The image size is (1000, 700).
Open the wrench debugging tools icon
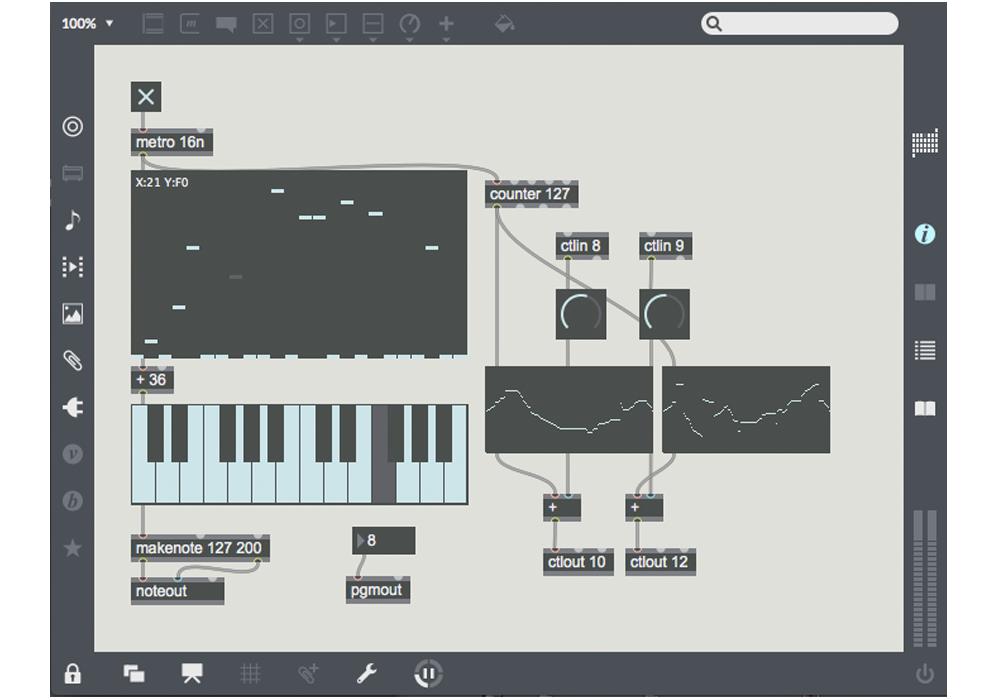click(x=367, y=673)
